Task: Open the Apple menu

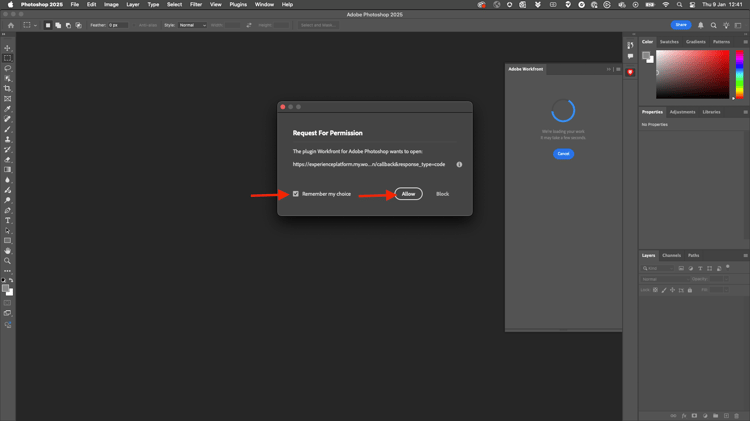Action: [10, 4]
